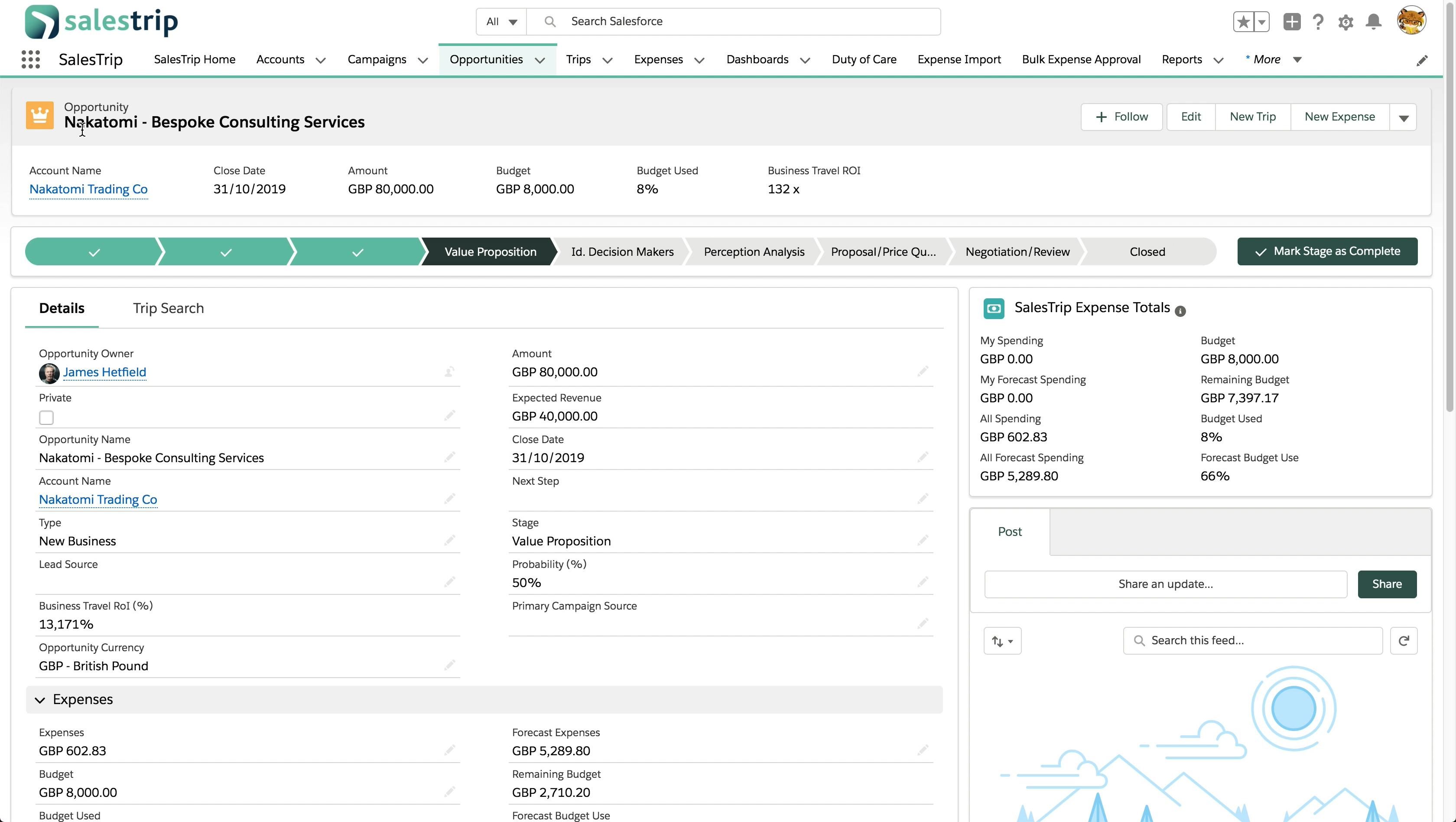Screen dimensions: 1456x822
Task: Collapse the Expenses section
Action: [x=39, y=700]
